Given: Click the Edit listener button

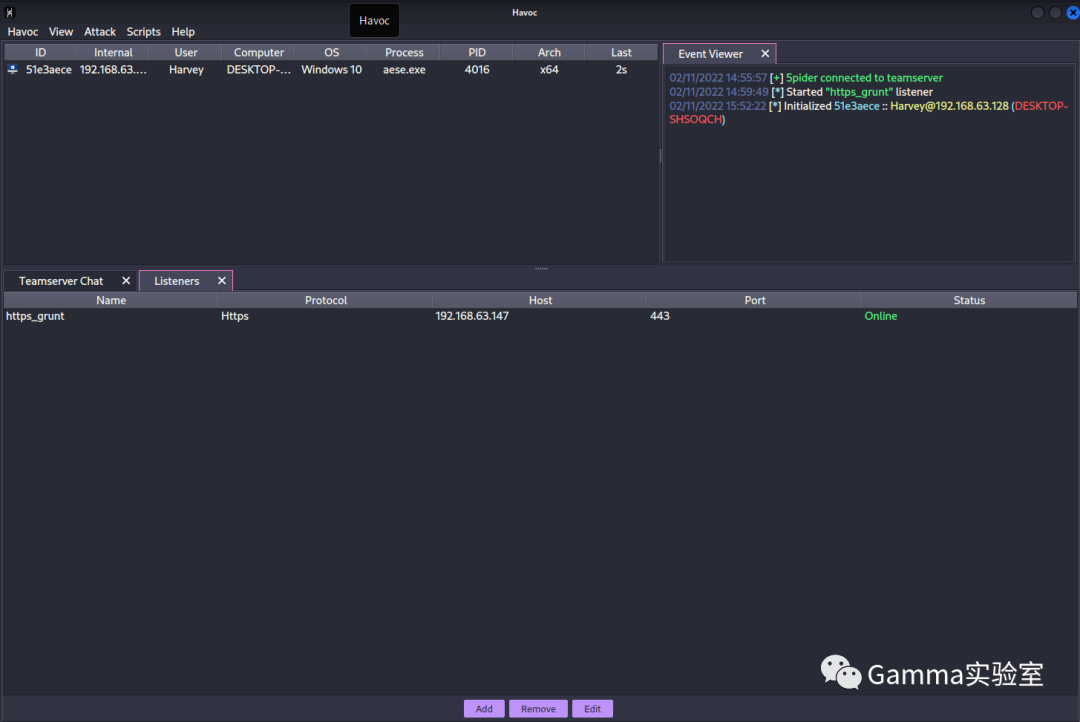Looking at the screenshot, I should 592,709.
